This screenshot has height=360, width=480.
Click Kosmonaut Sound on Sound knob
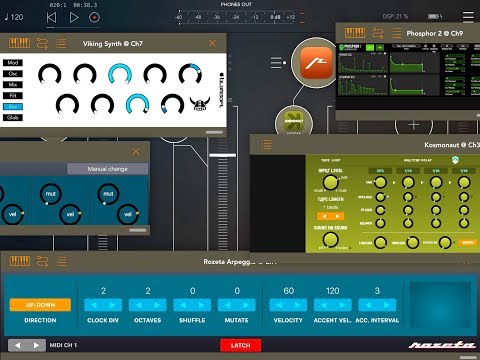pos(330,240)
